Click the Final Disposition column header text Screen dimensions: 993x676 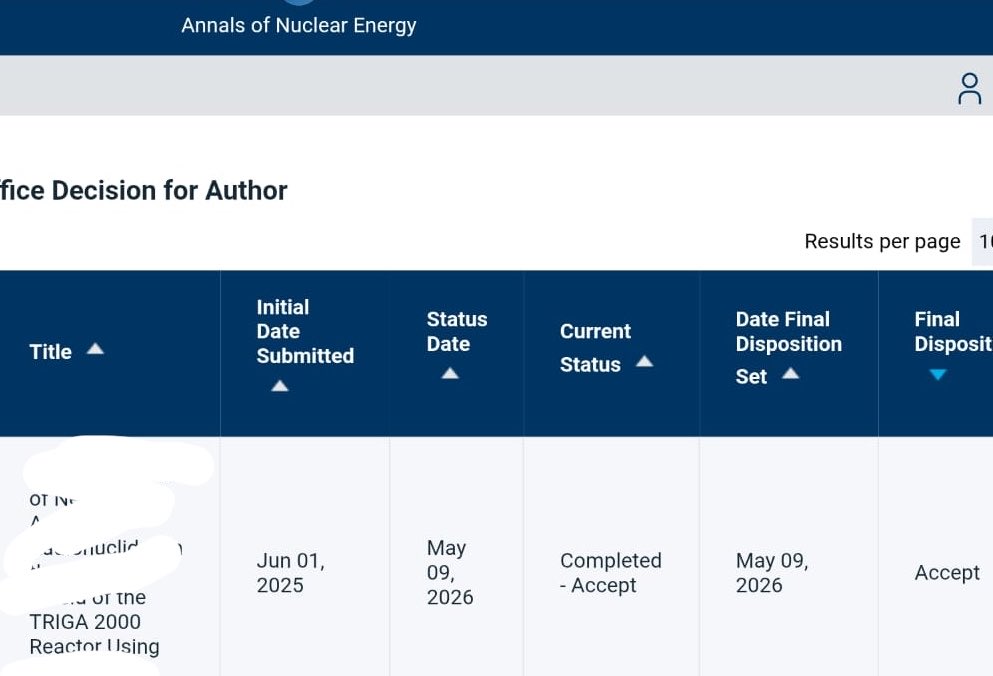coord(953,331)
